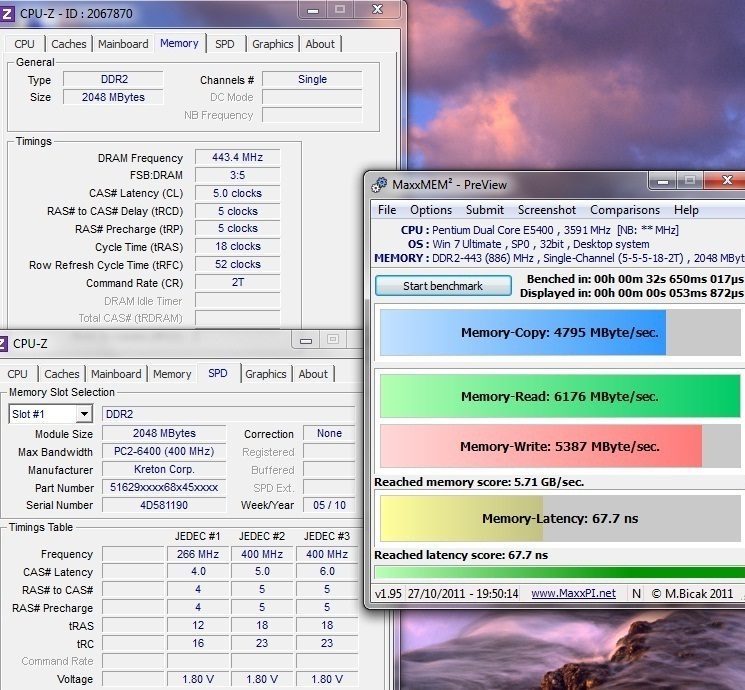The height and width of the screenshot is (690, 745).
Task: Click the Channels # Single field
Action: click(x=312, y=79)
